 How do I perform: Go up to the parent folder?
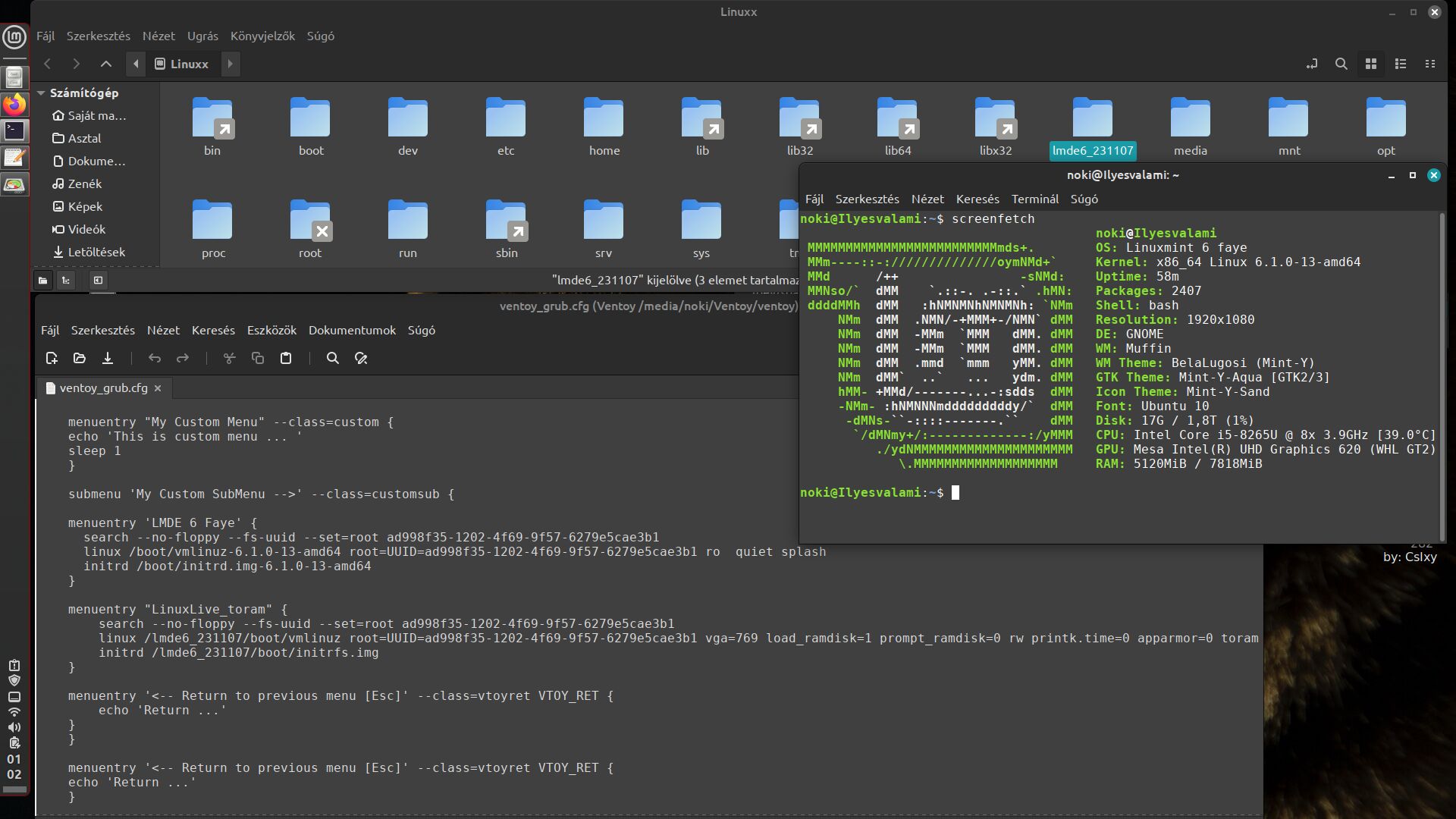(x=106, y=64)
